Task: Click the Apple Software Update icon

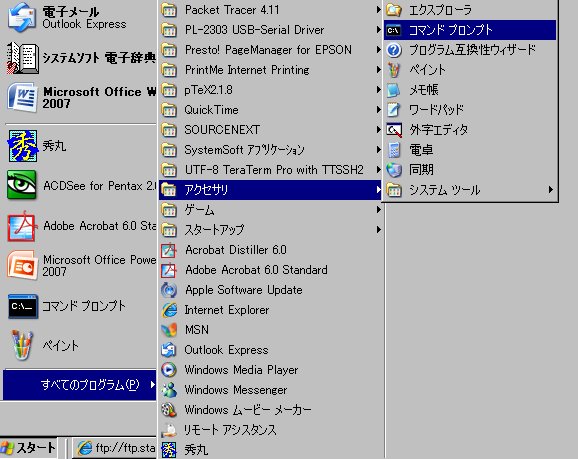Action: click(169, 290)
